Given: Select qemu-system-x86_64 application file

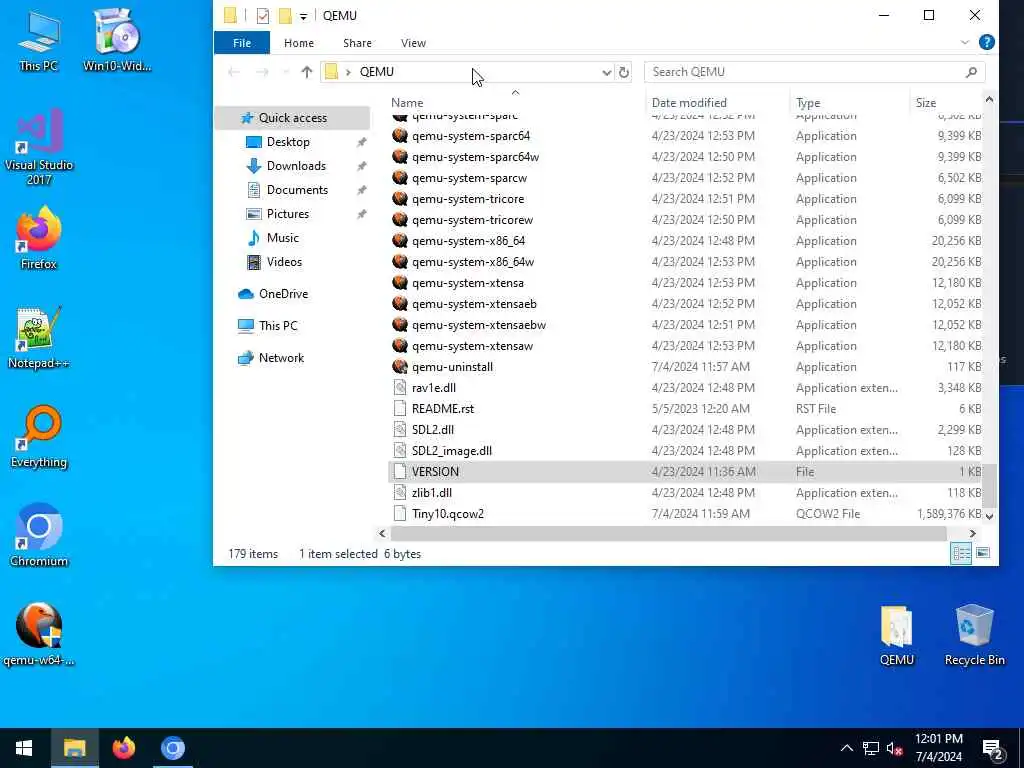Looking at the screenshot, I should 686,241.
